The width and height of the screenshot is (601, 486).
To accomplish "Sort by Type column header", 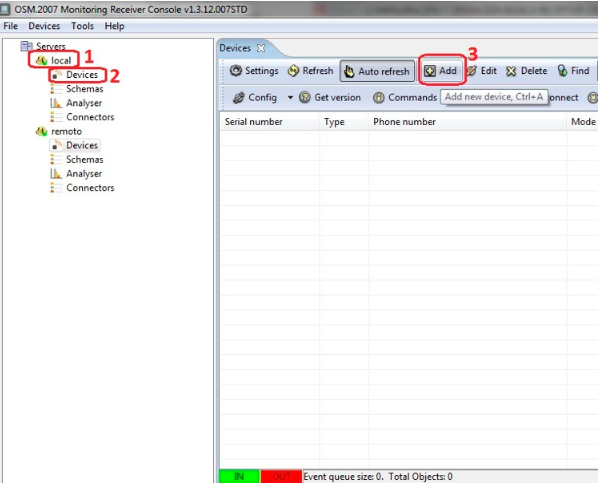I will click(x=344, y=122).
